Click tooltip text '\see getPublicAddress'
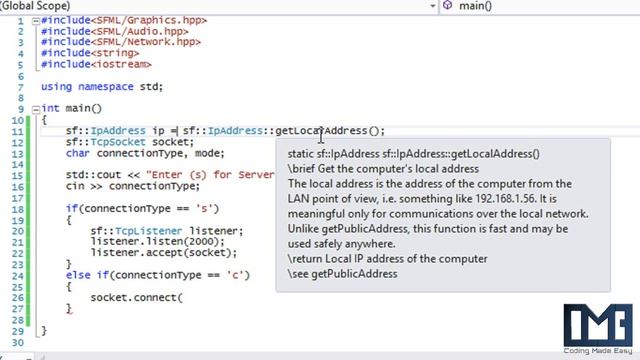Image resolution: width=640 pixels, height=360 pixels. coord(342,274)
